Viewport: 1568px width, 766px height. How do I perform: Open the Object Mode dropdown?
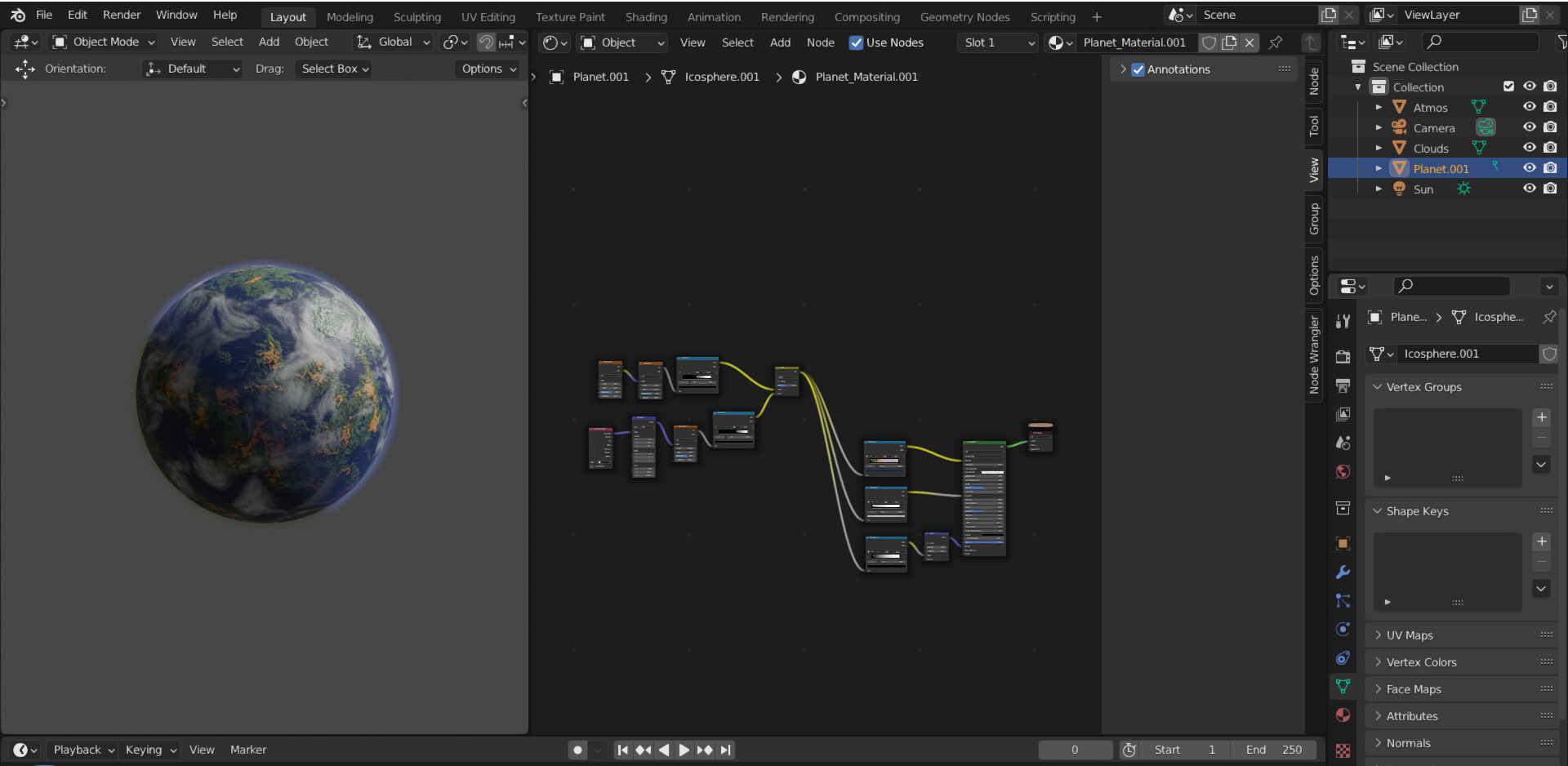pos(104,42)
